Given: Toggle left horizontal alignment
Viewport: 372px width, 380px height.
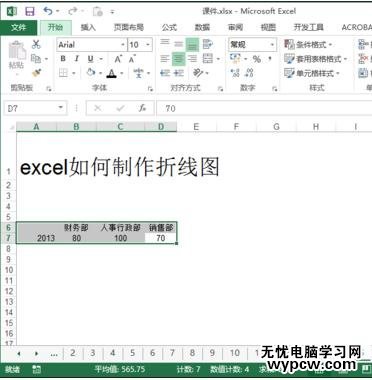Looking at the screenshot, I should pos(165,59).
